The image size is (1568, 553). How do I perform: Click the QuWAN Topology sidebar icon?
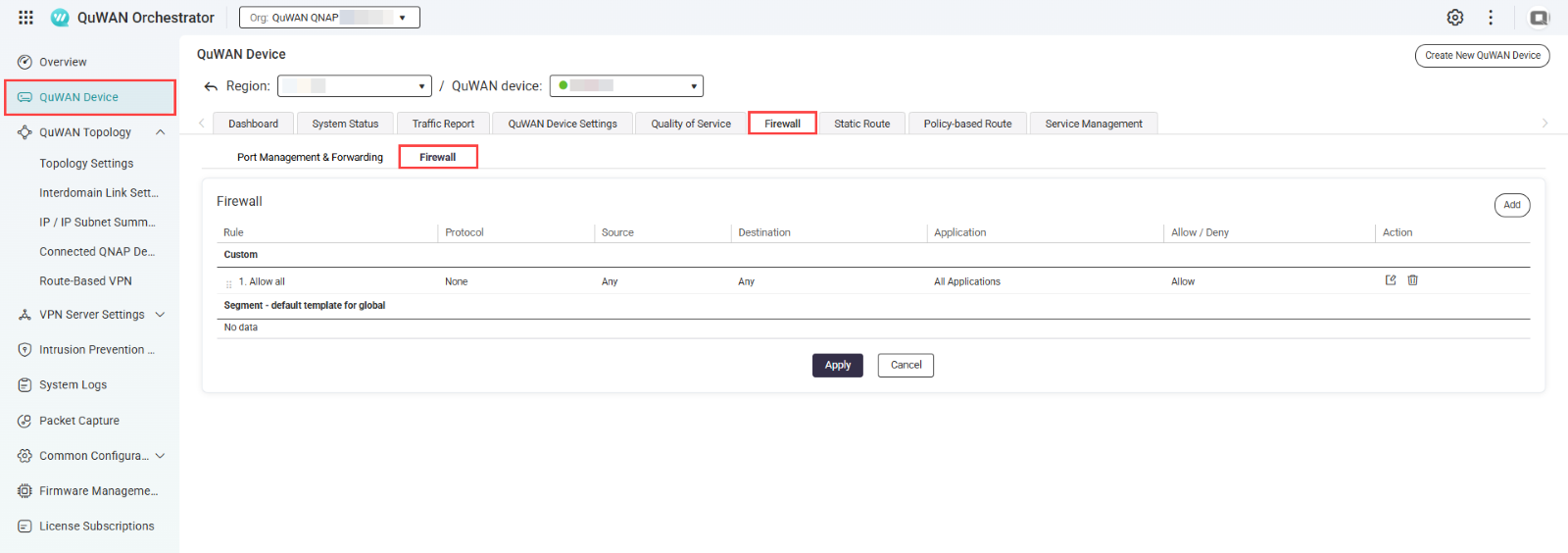tap(24, 132)
